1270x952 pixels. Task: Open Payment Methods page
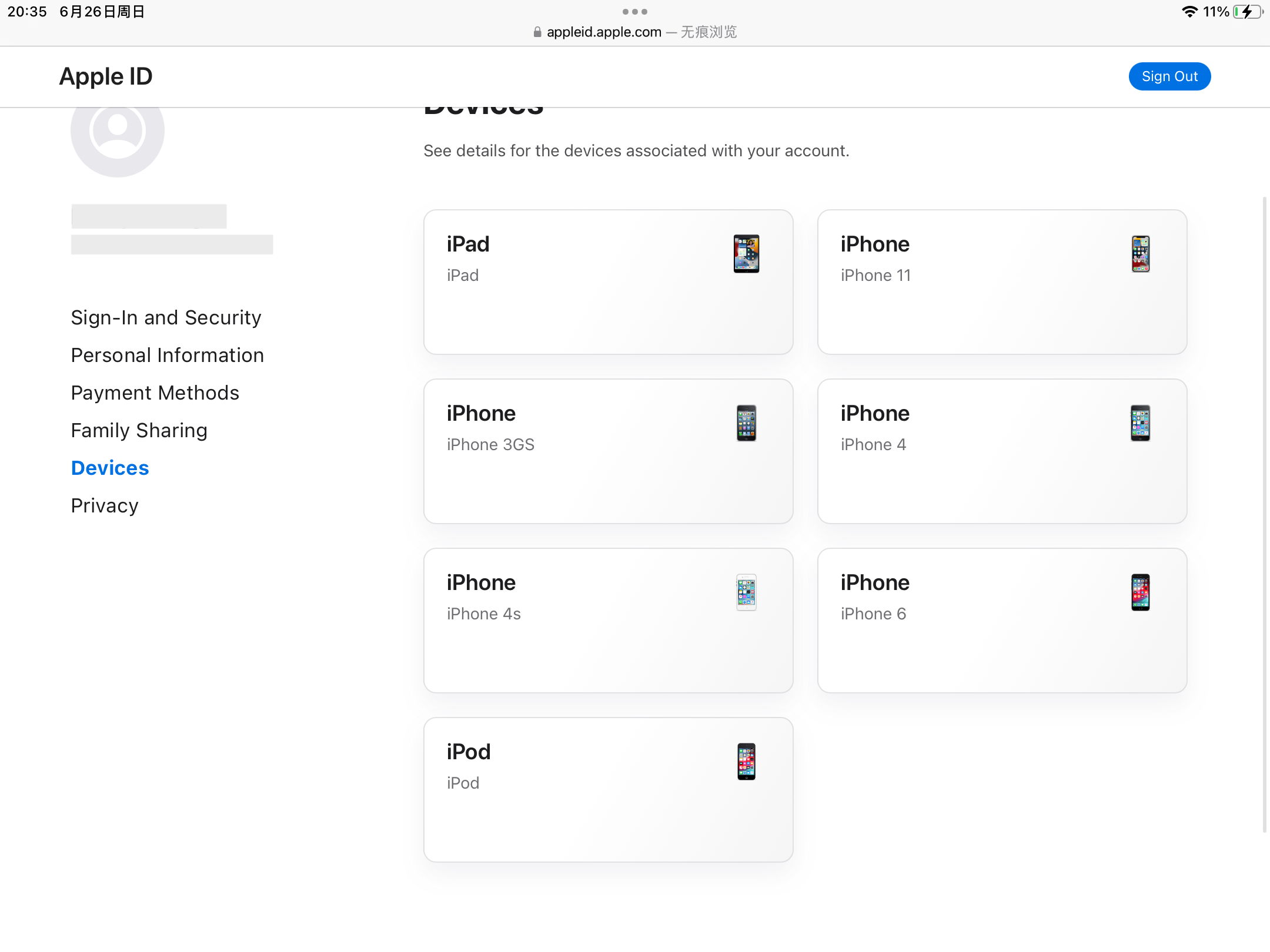pyautogui.click(x=155, y=393)
